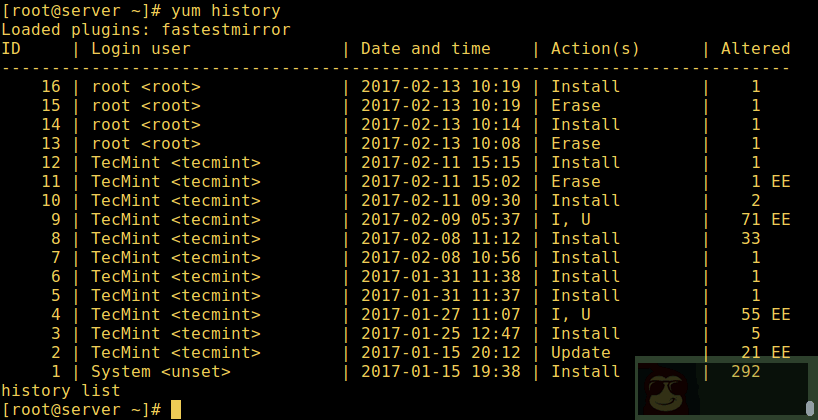Click the 'Erase' action in row 15
This screenshot has height=420, width=818.
tap(575, 106)
